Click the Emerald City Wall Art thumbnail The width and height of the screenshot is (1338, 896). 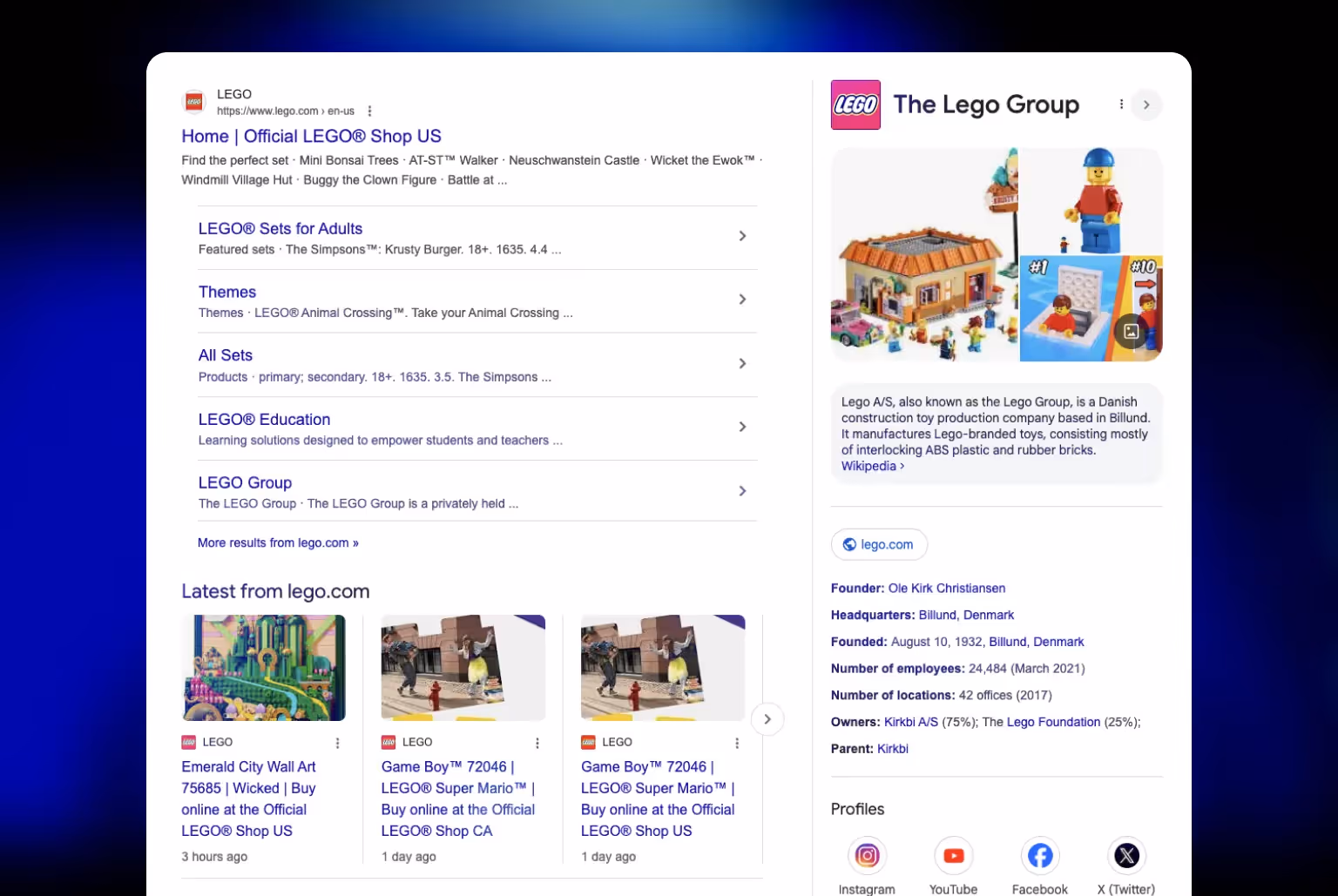point(264,668)
